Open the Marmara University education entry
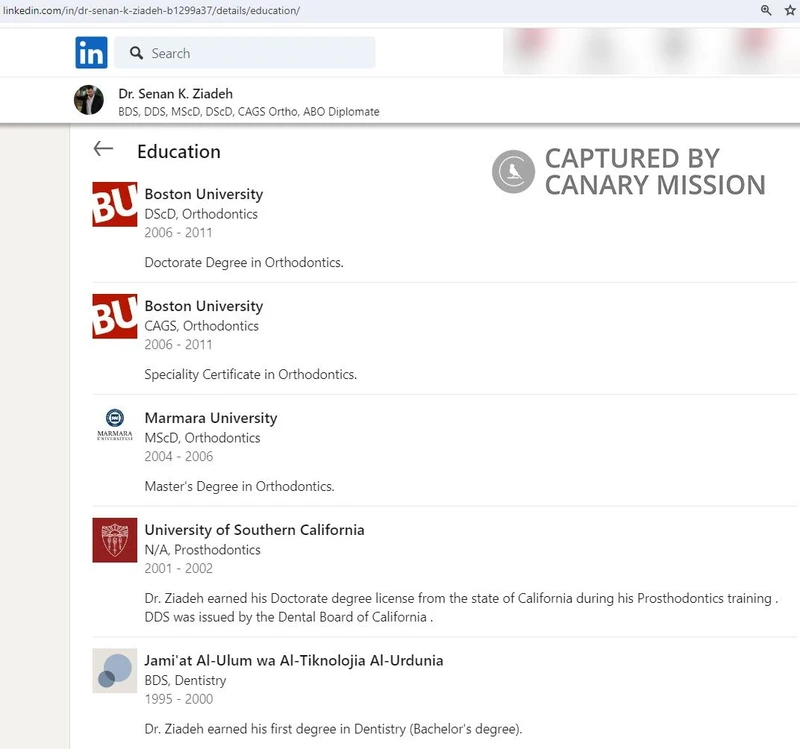This screenshot has width=800, height=749. [211, 417]
